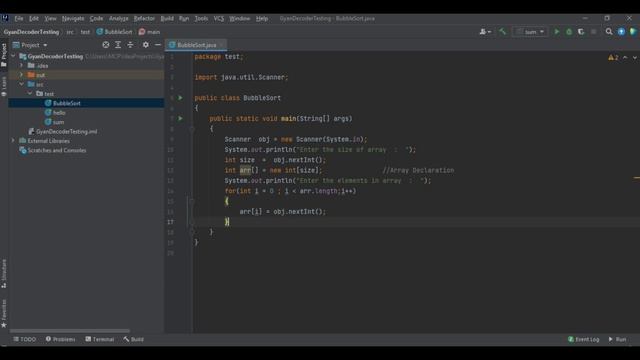Open the Problems tool window

pyautogui.click(x=60, y=339)
